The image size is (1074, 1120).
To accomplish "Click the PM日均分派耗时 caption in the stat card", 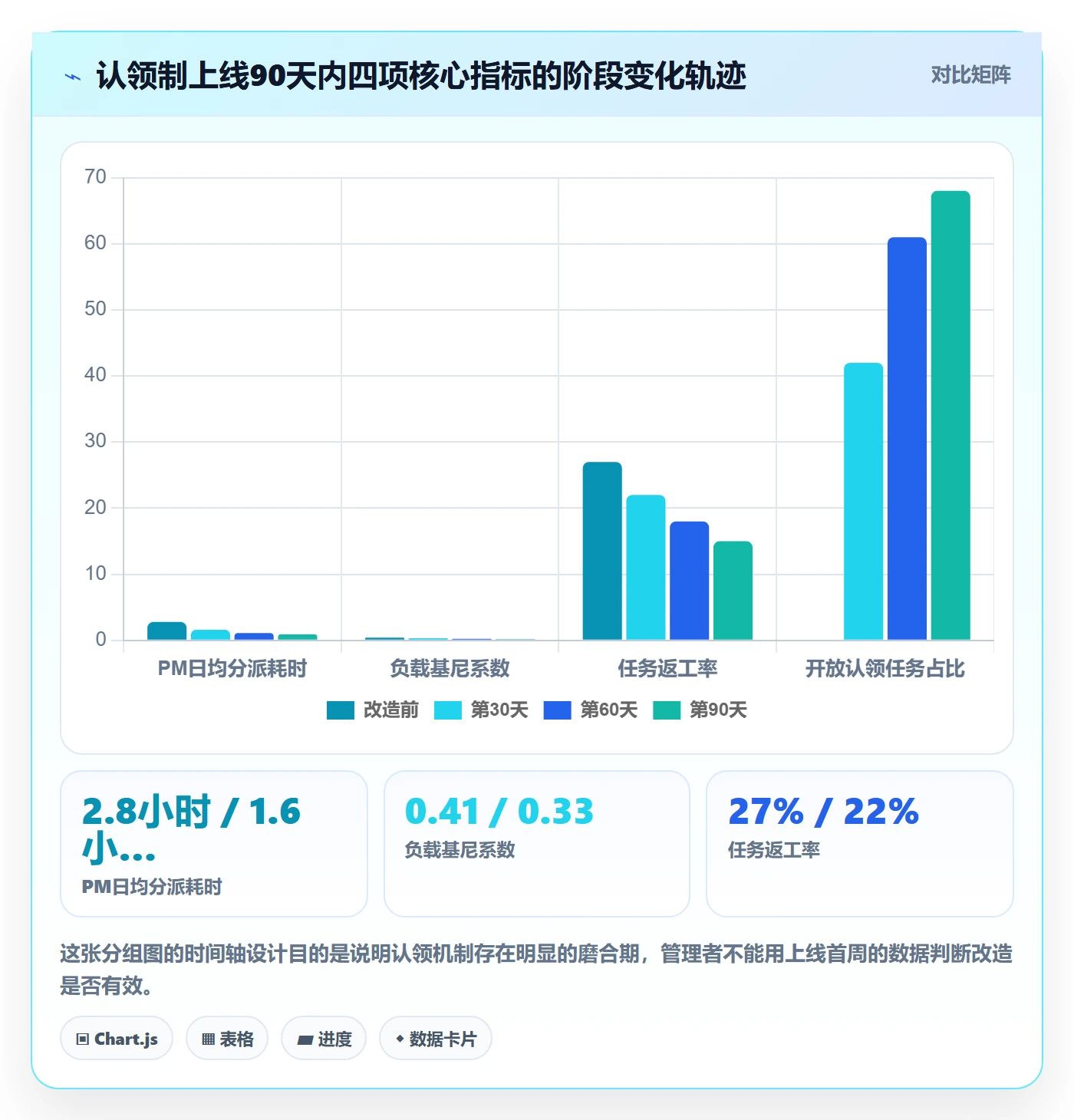I will [152, 887].
